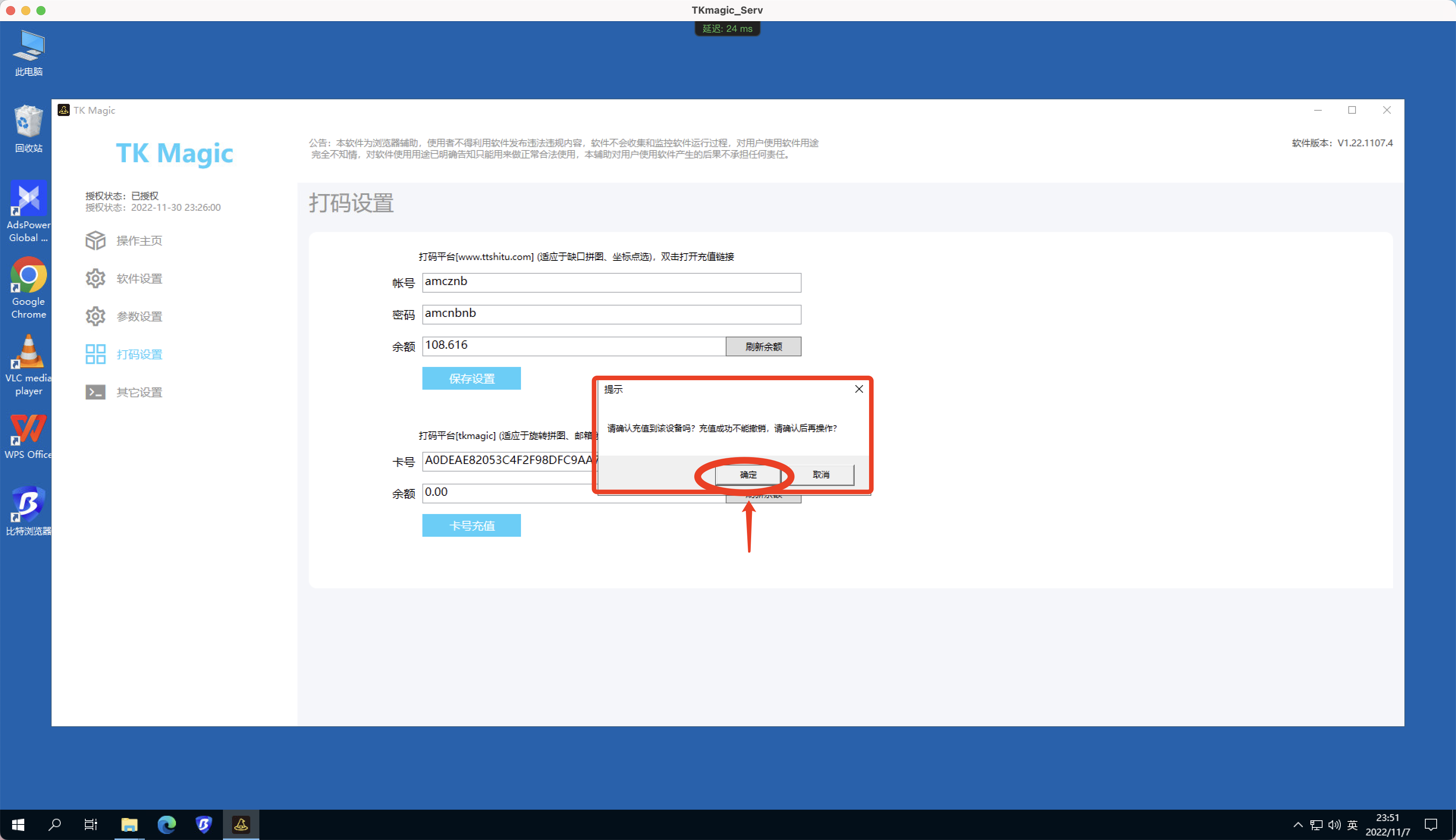
Task: Open the 操作主页 section
Action: 139,241
